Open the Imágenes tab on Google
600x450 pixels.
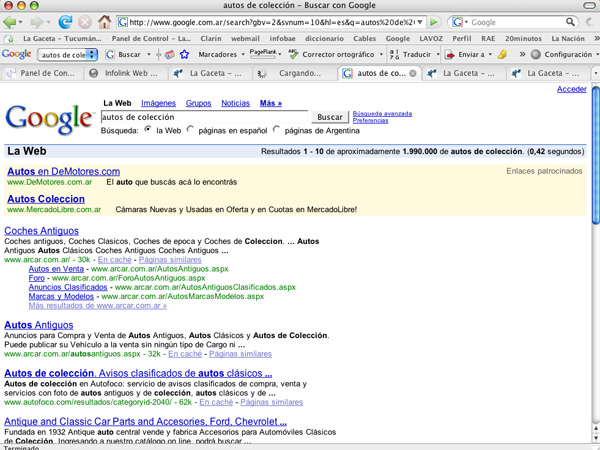click(x=158, y=103)
